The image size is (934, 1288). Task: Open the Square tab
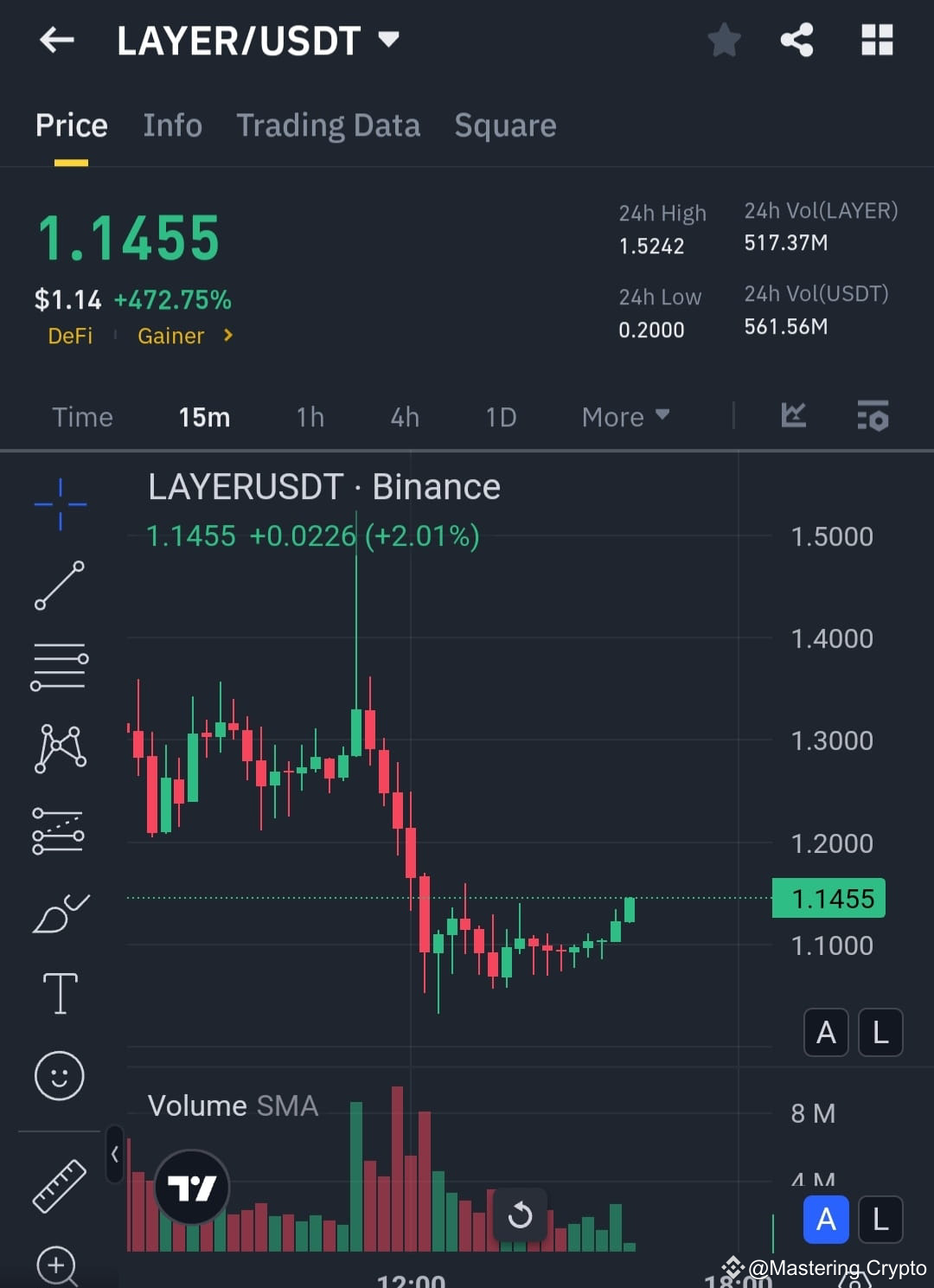tap(505, 125)
